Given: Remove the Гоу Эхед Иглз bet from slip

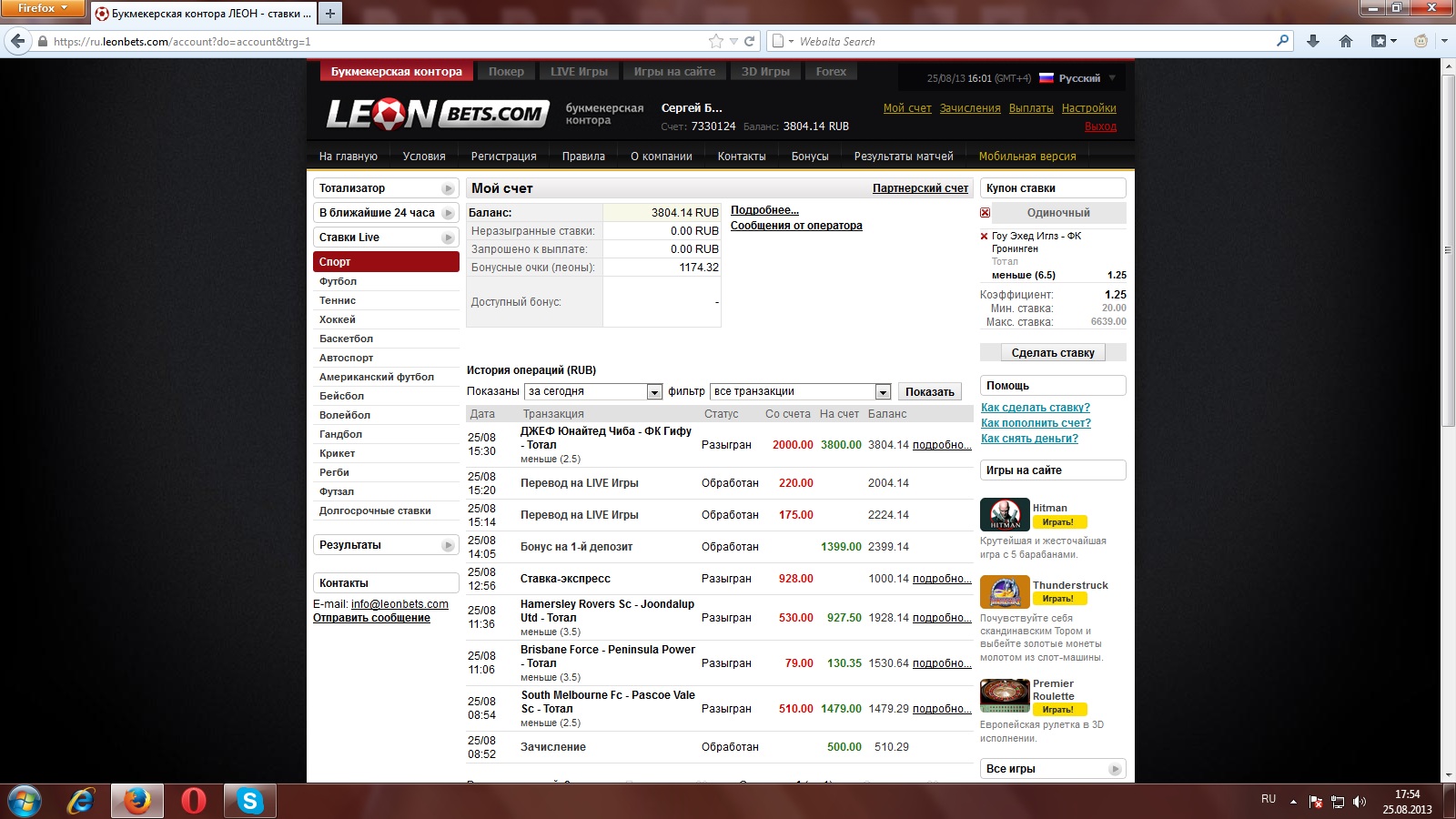Looking at the screenshot, I should click(984, 237).
